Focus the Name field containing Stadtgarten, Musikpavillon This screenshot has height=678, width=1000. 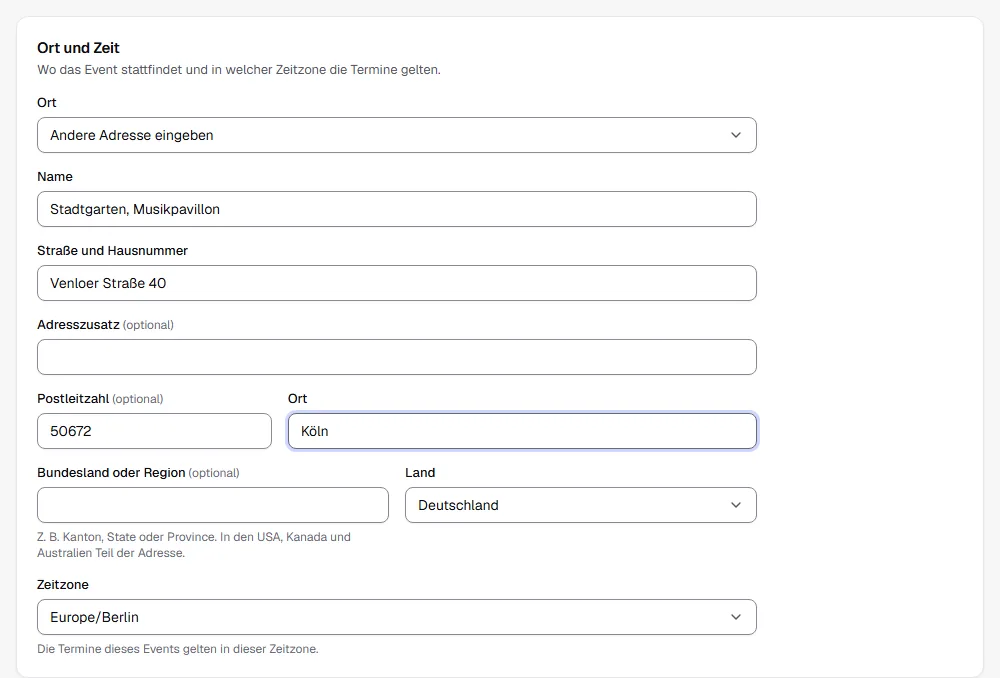pos(397,209)
